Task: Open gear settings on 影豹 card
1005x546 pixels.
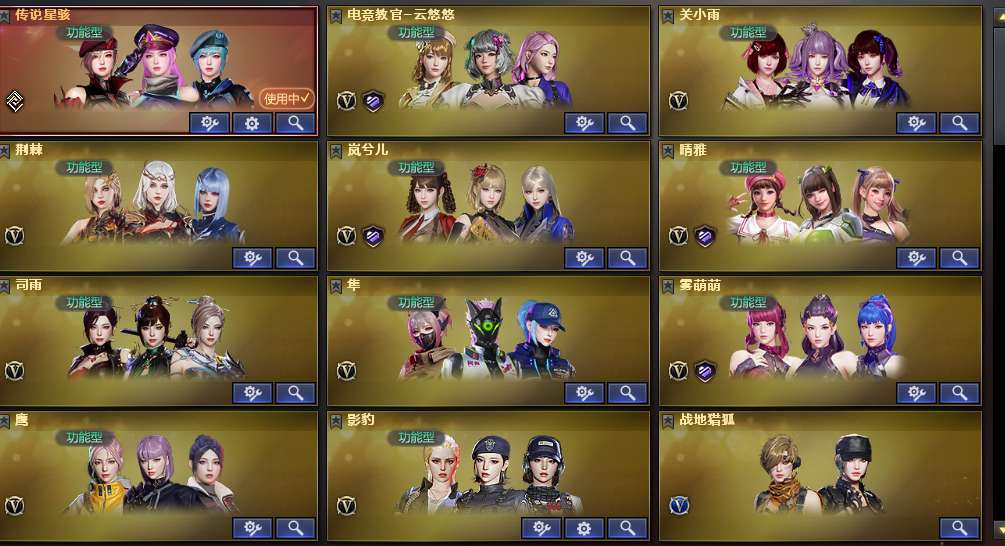Action: (x=584, y=528)
